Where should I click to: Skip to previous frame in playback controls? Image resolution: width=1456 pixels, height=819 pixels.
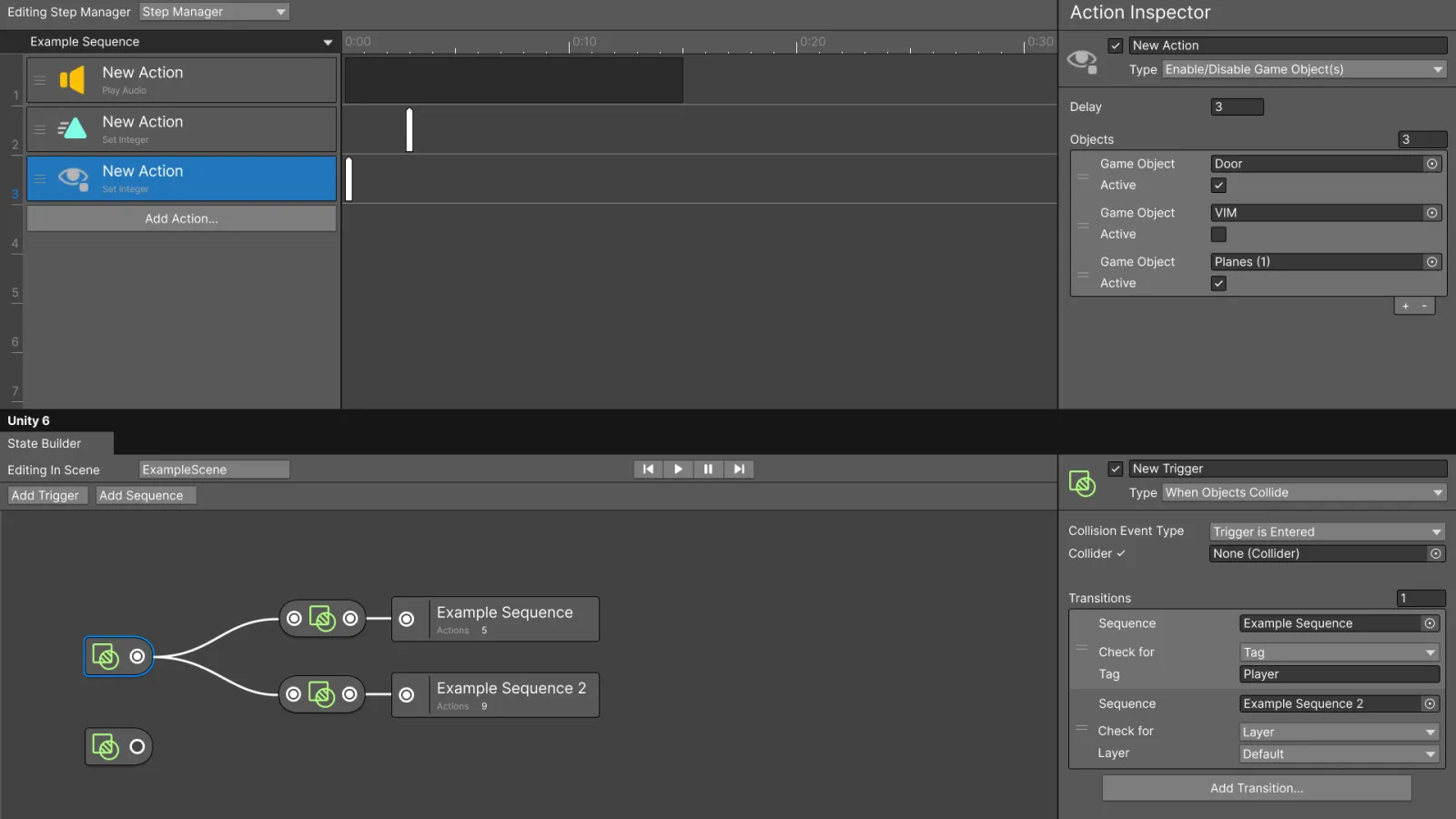648,470
